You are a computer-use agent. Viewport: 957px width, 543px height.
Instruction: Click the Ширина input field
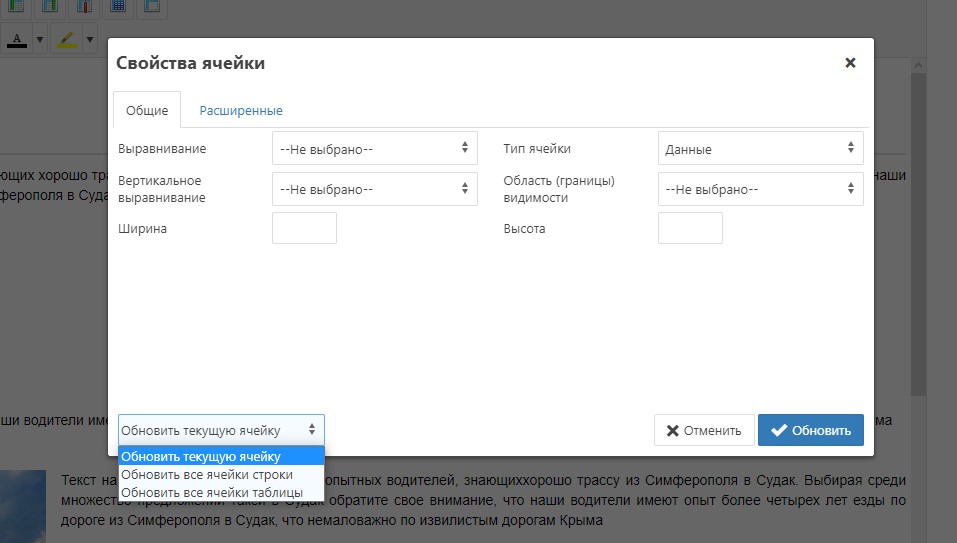pyautogui.click(x=305, y=228)
